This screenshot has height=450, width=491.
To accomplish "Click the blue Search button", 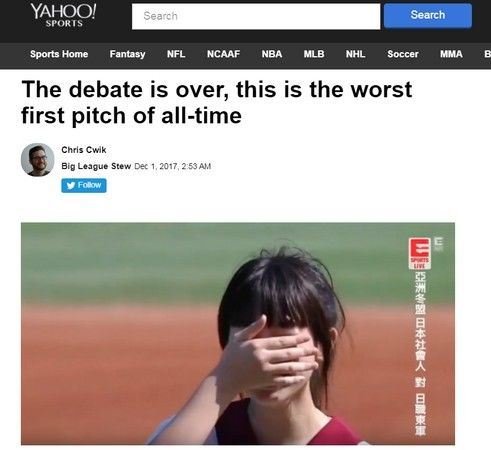I will coord(428,15).
